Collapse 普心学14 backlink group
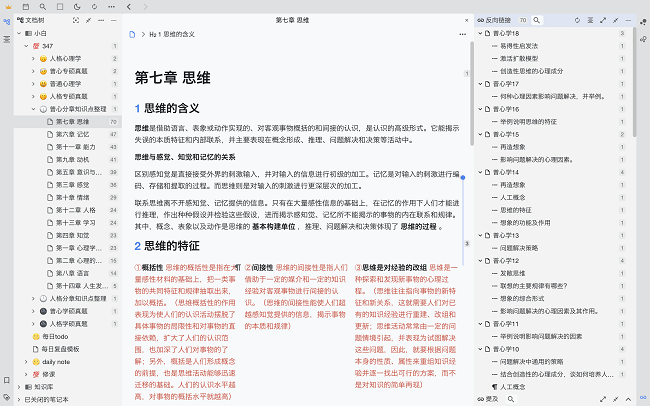The image size is (650, 406). pyautogui.click(x=480, y=172)
